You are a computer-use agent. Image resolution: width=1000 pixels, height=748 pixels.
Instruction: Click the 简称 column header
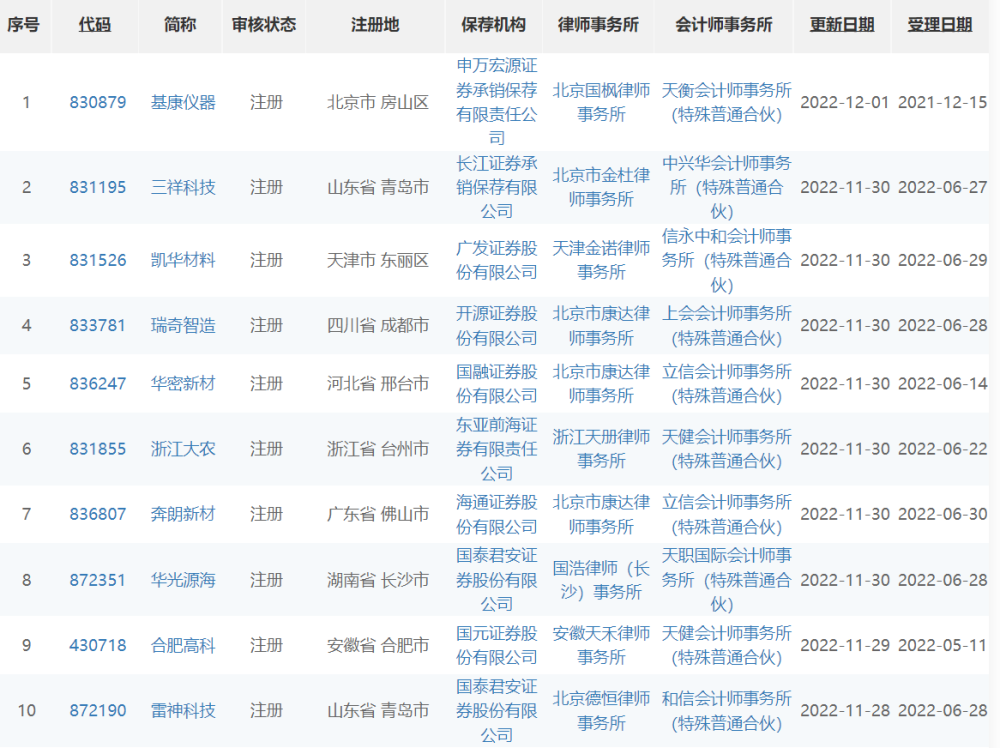point(180,25)
